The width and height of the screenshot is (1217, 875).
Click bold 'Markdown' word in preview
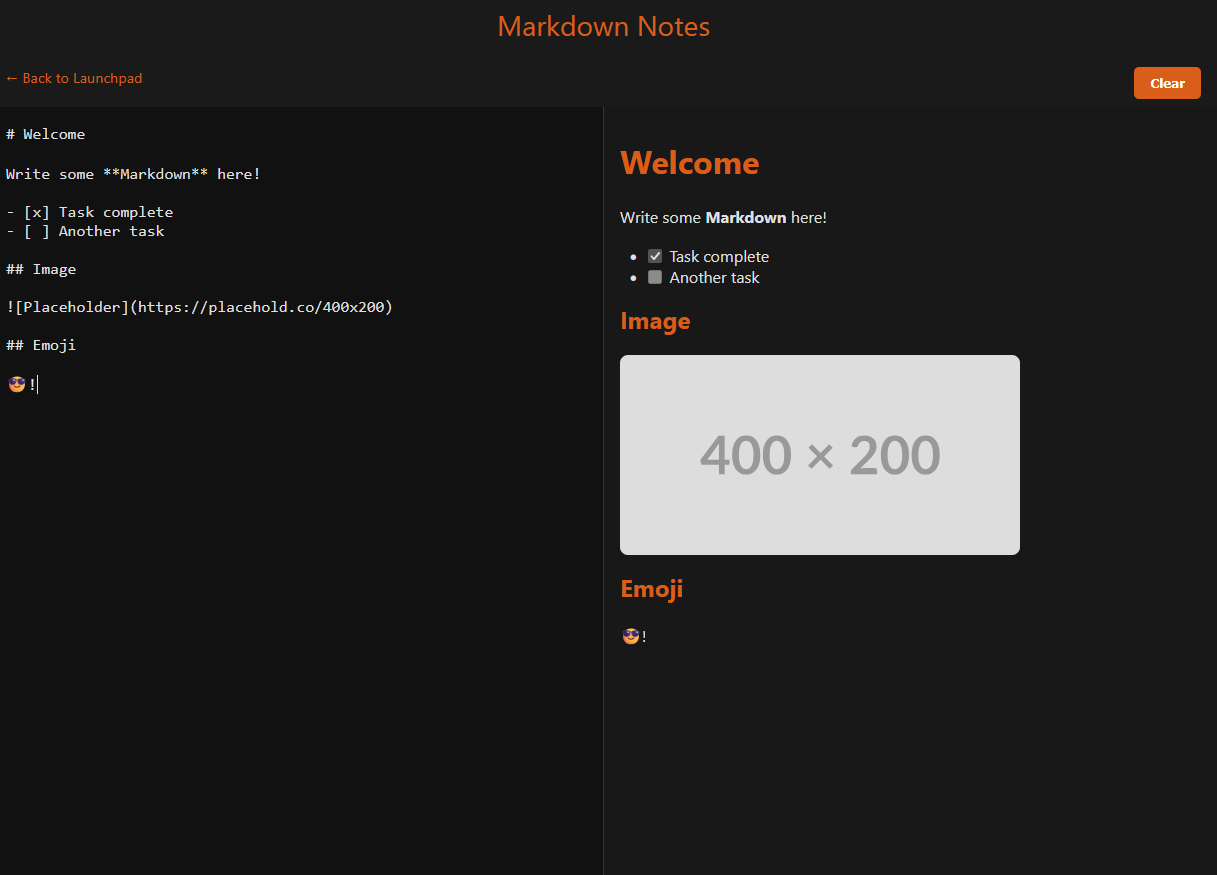[746, 217]
